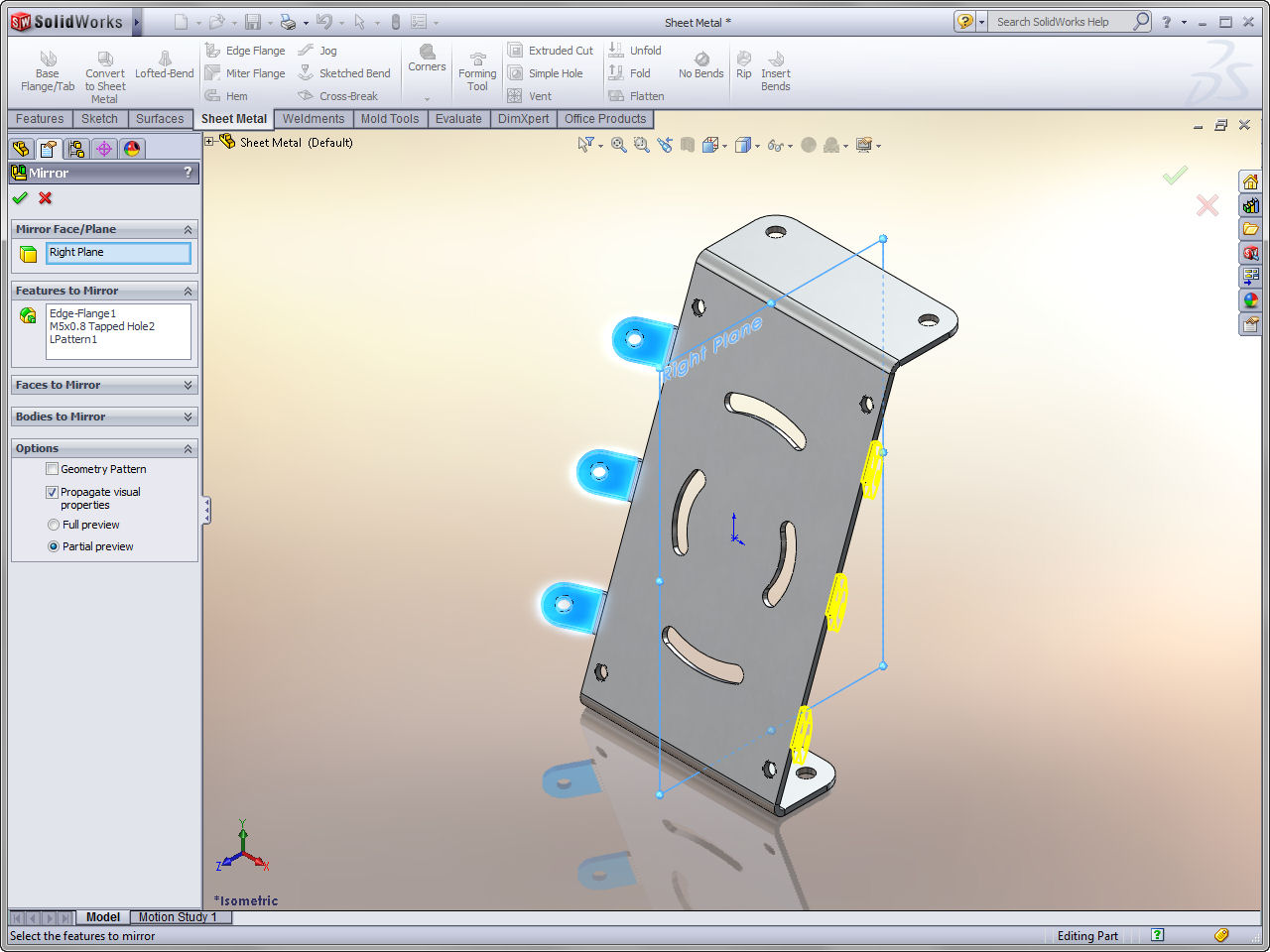Expand the Faces to Mirror section

pyautogui.click(x=188, y=385)
